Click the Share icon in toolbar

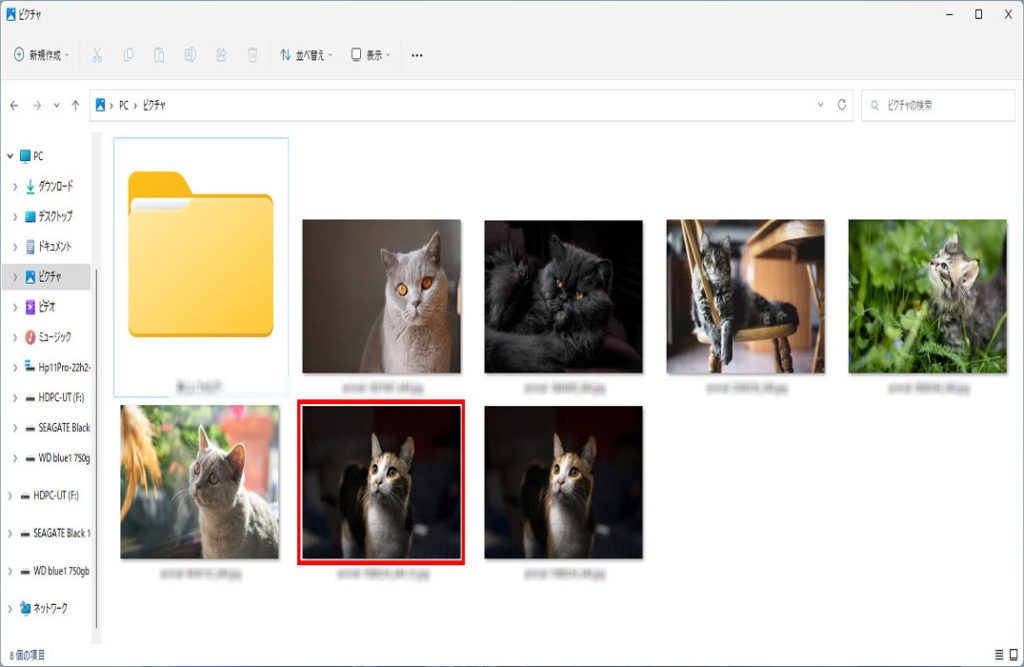221,55
